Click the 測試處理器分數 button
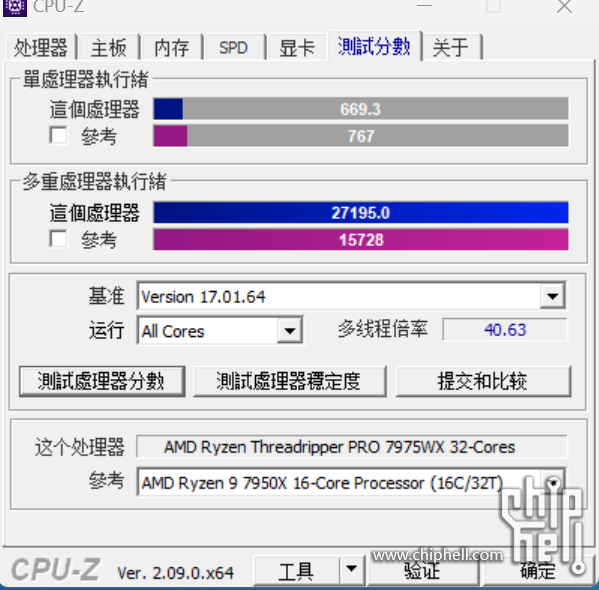This screenshot has height=590, width=599. click(102, 381)
